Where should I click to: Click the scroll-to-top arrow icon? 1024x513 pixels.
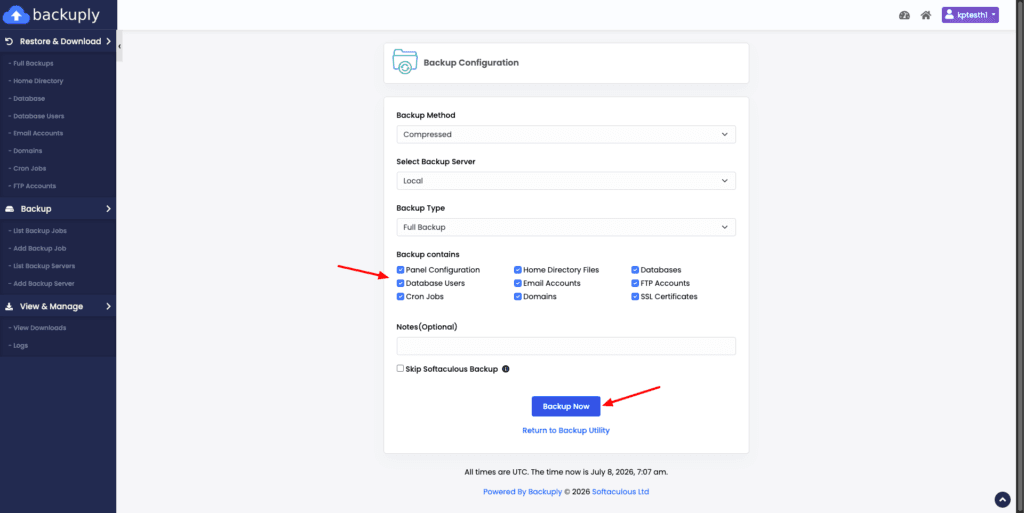[x=1002, y=499]
